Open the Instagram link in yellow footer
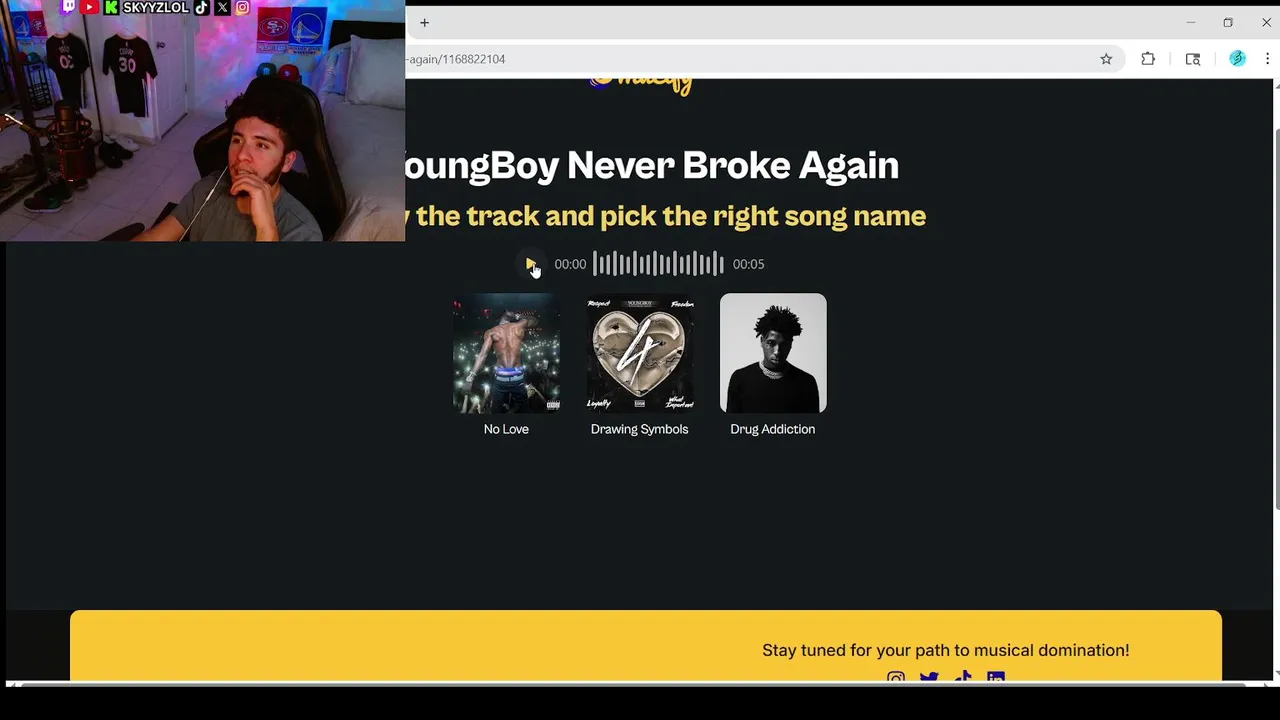Screen dimensions: 1280x720 click(x=896, y=679)
